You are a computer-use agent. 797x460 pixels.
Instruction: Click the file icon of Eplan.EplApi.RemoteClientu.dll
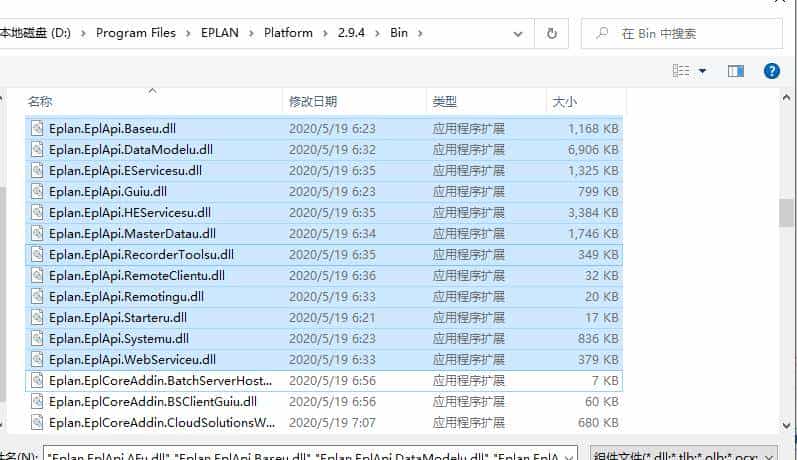point(37,275)
